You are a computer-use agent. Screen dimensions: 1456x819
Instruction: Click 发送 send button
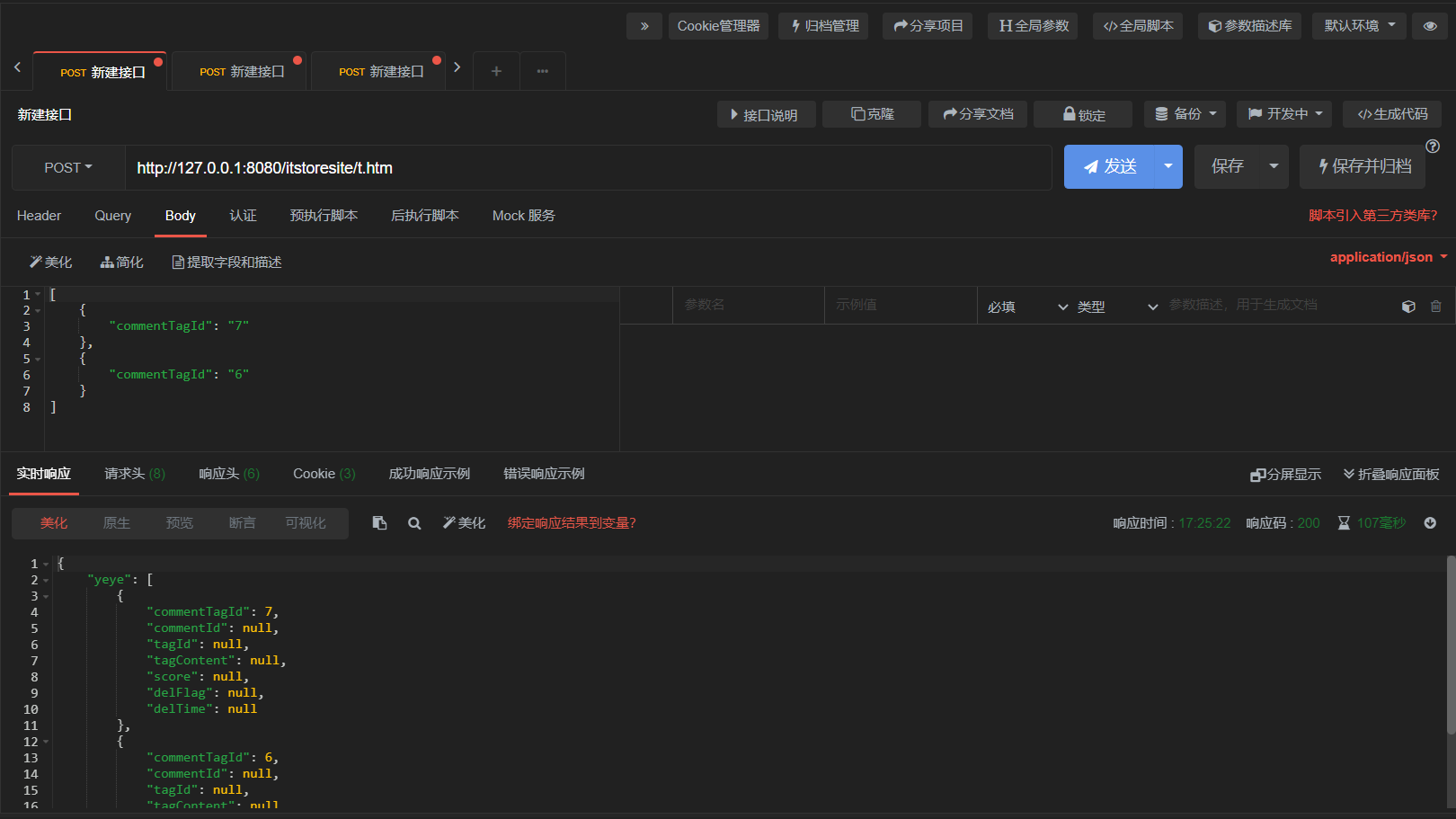click(x=1110, y=166)
